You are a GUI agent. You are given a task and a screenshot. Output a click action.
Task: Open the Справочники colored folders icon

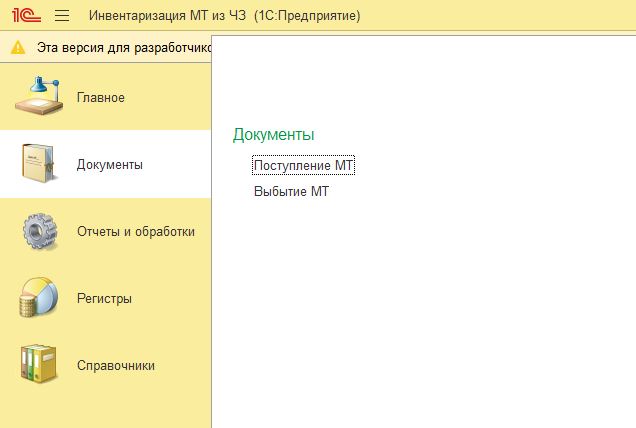(39, 364)
